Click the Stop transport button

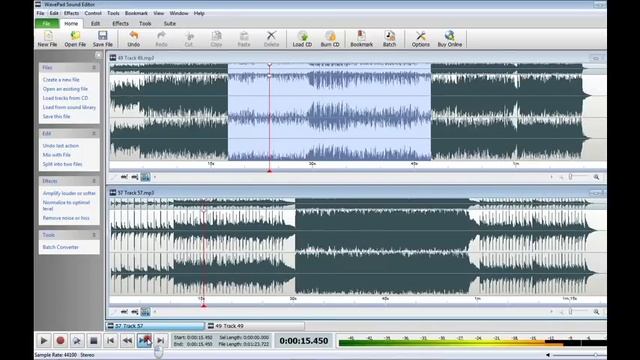[93, 340]
